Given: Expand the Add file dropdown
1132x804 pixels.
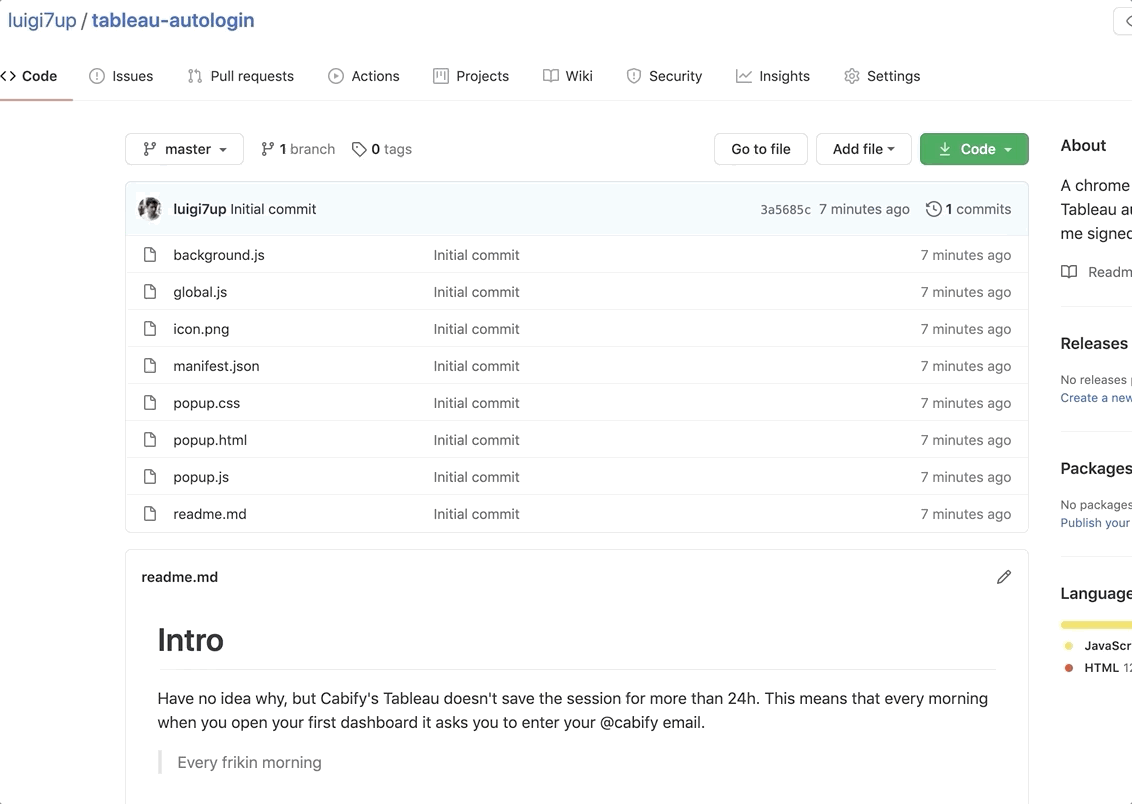Looking at the screenshot, I should point(863,149).
